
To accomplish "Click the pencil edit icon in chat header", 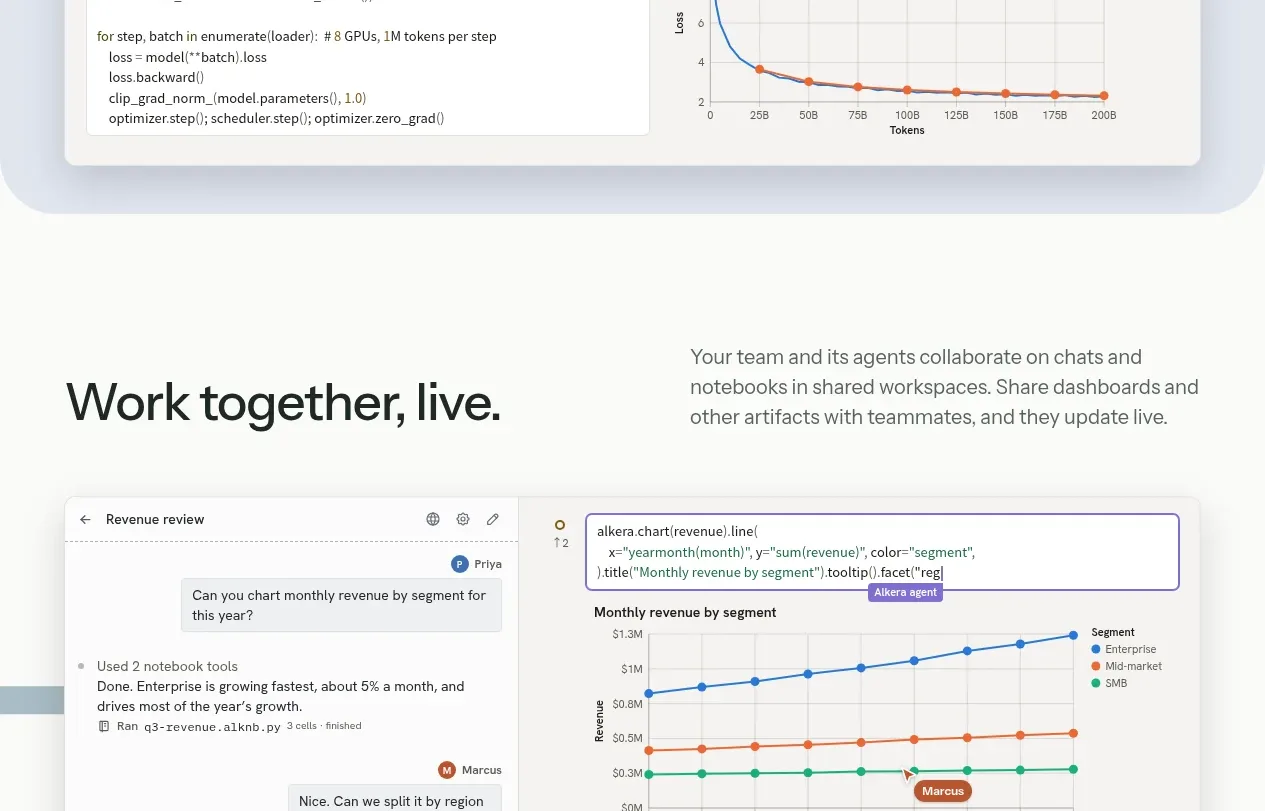I will 493,519.
